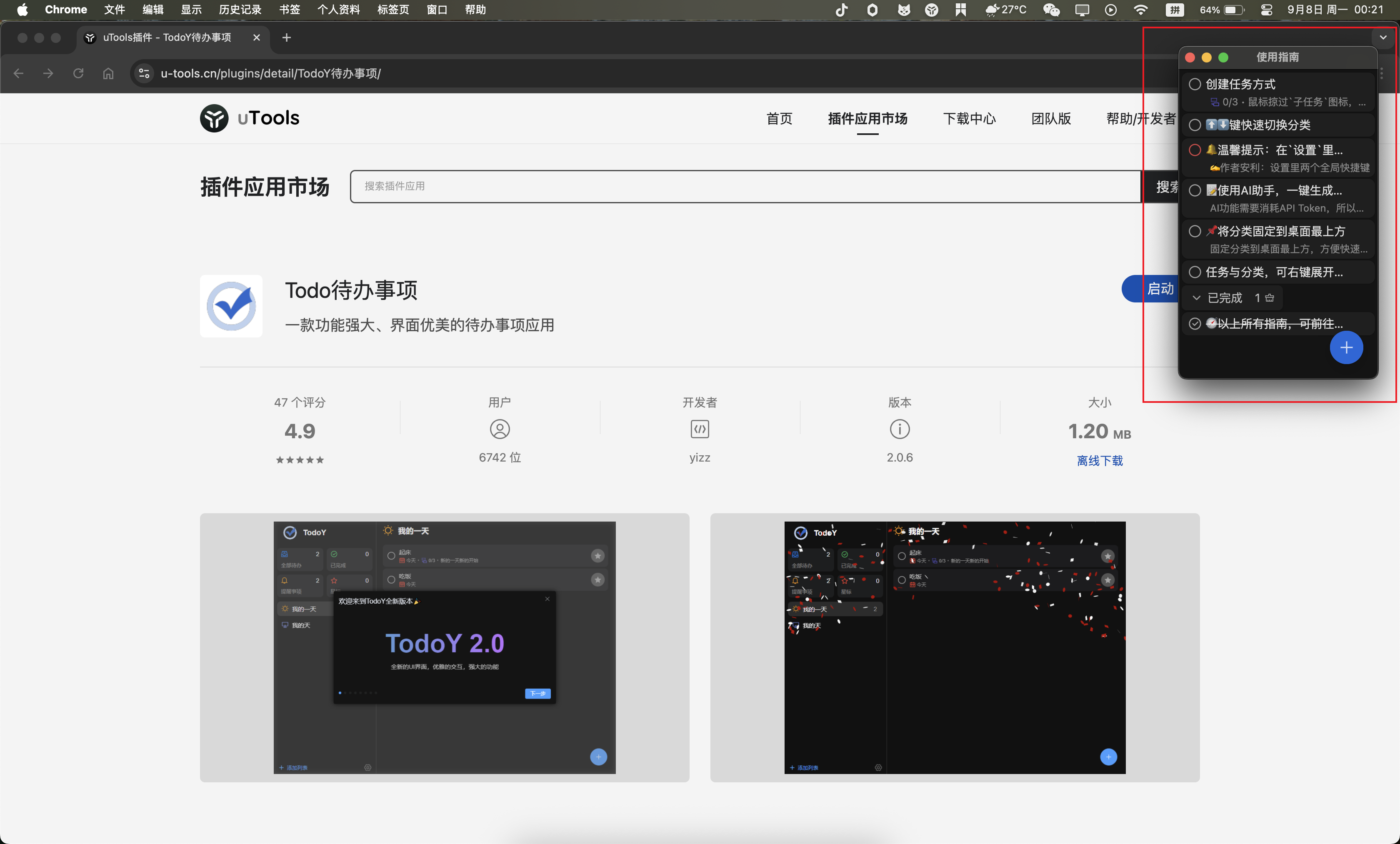Check off the 温馨提示 task
Screen dimensions: 1400x844
coord(1195,150)
